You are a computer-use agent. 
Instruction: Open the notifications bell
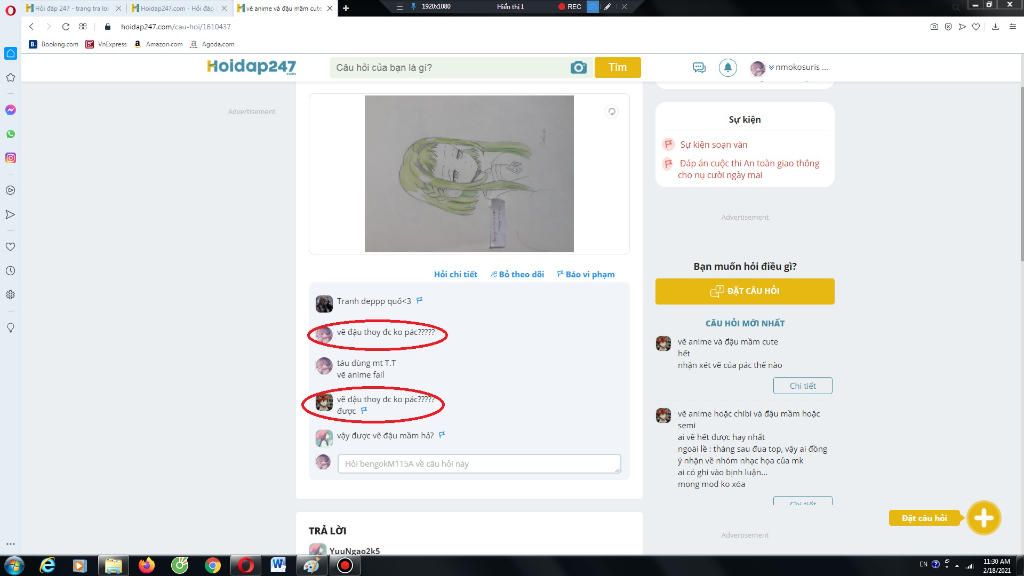pos(728,67)
